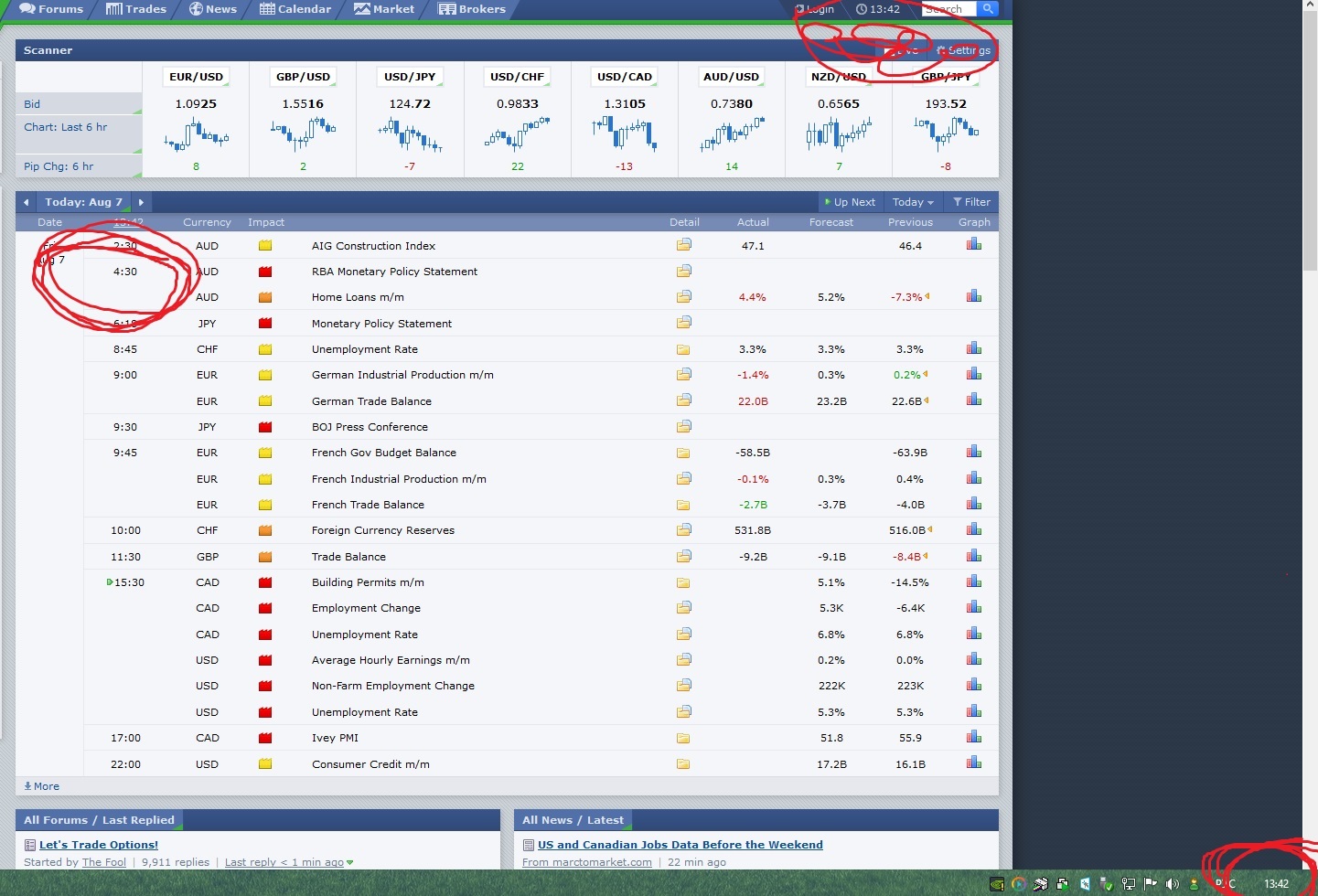The height and width of the screenshot is (896, 1318).
Task: Open NVIDIA tray icon in taskbar
Action: [997, 884]
